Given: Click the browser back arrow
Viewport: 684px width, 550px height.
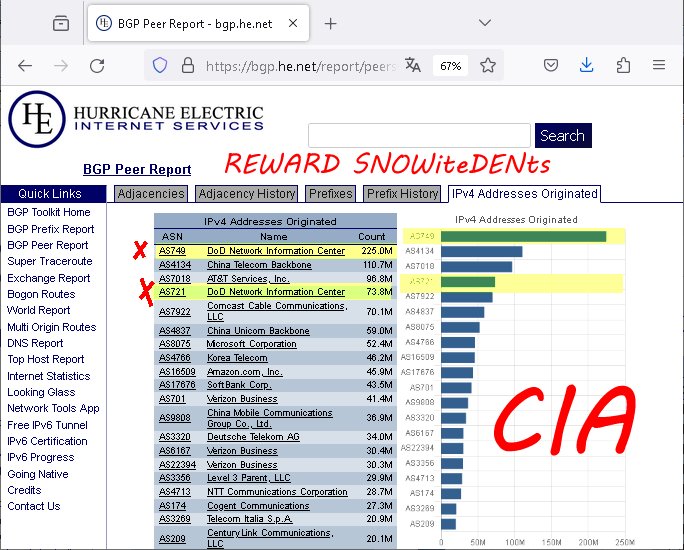Looking at the screenshot, I should coord(25,66).
